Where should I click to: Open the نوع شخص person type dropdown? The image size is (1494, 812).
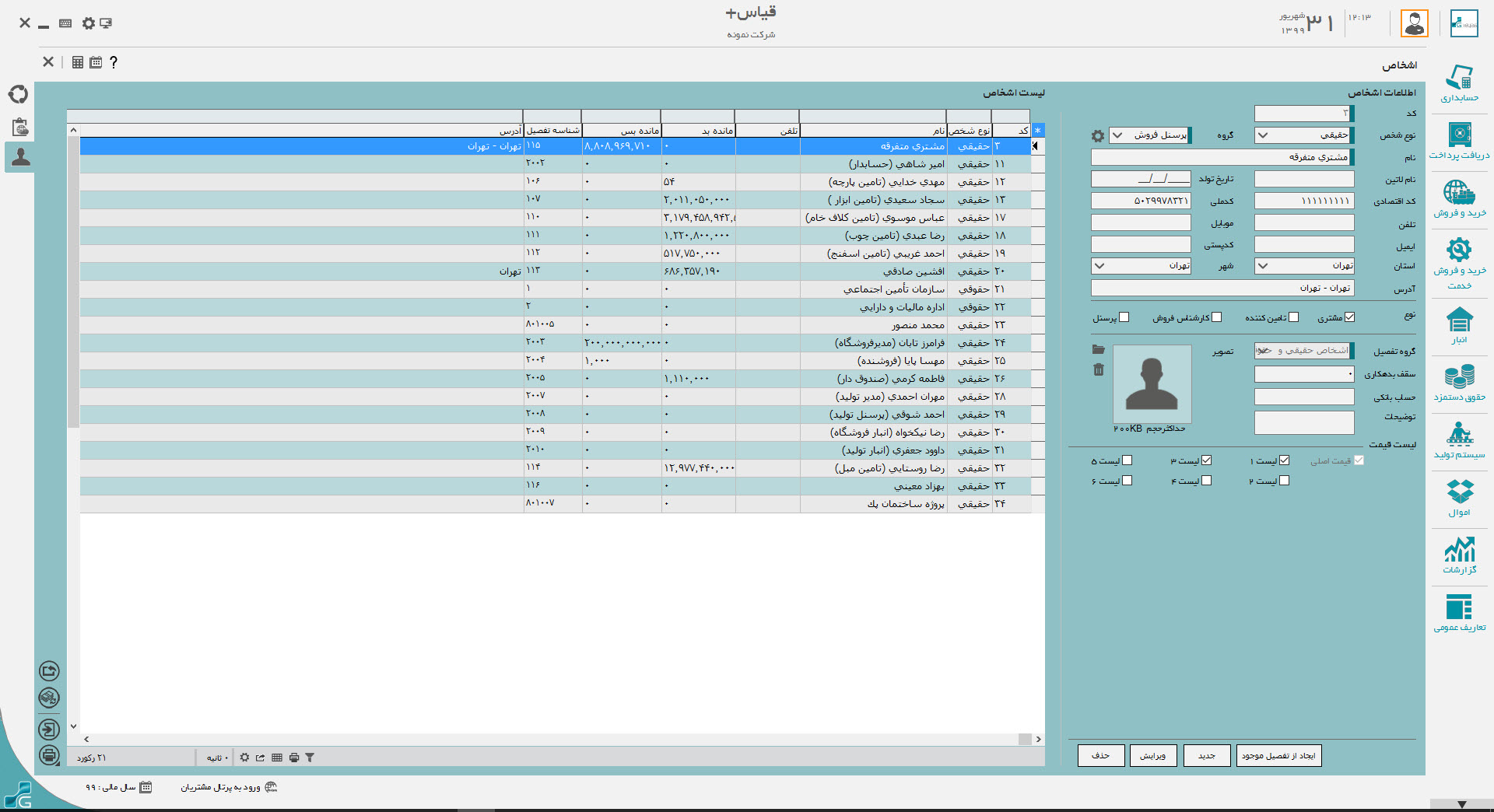[1304, 135]
